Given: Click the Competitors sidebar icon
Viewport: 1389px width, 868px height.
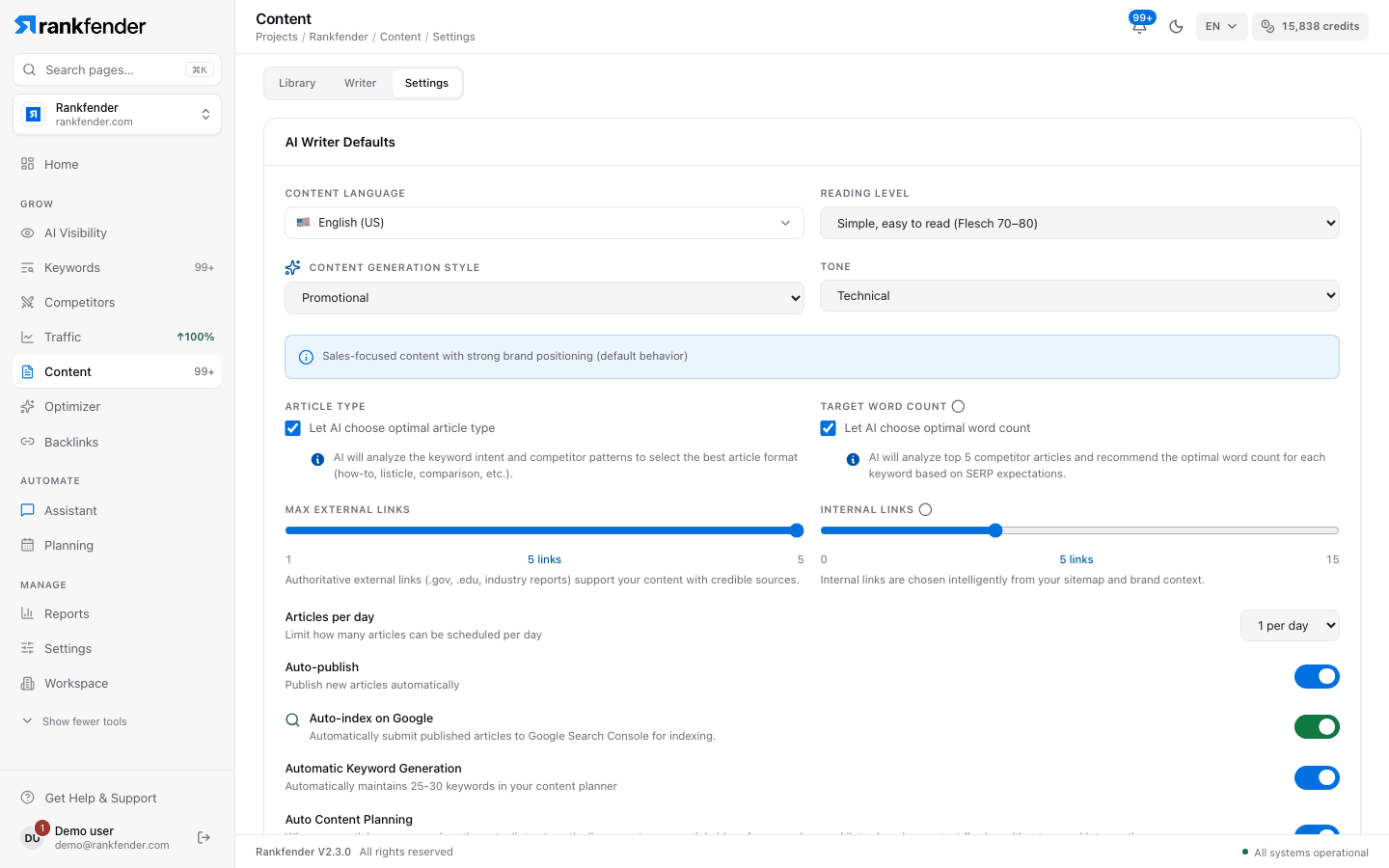Looking at the screenshot, I should 28,303.
